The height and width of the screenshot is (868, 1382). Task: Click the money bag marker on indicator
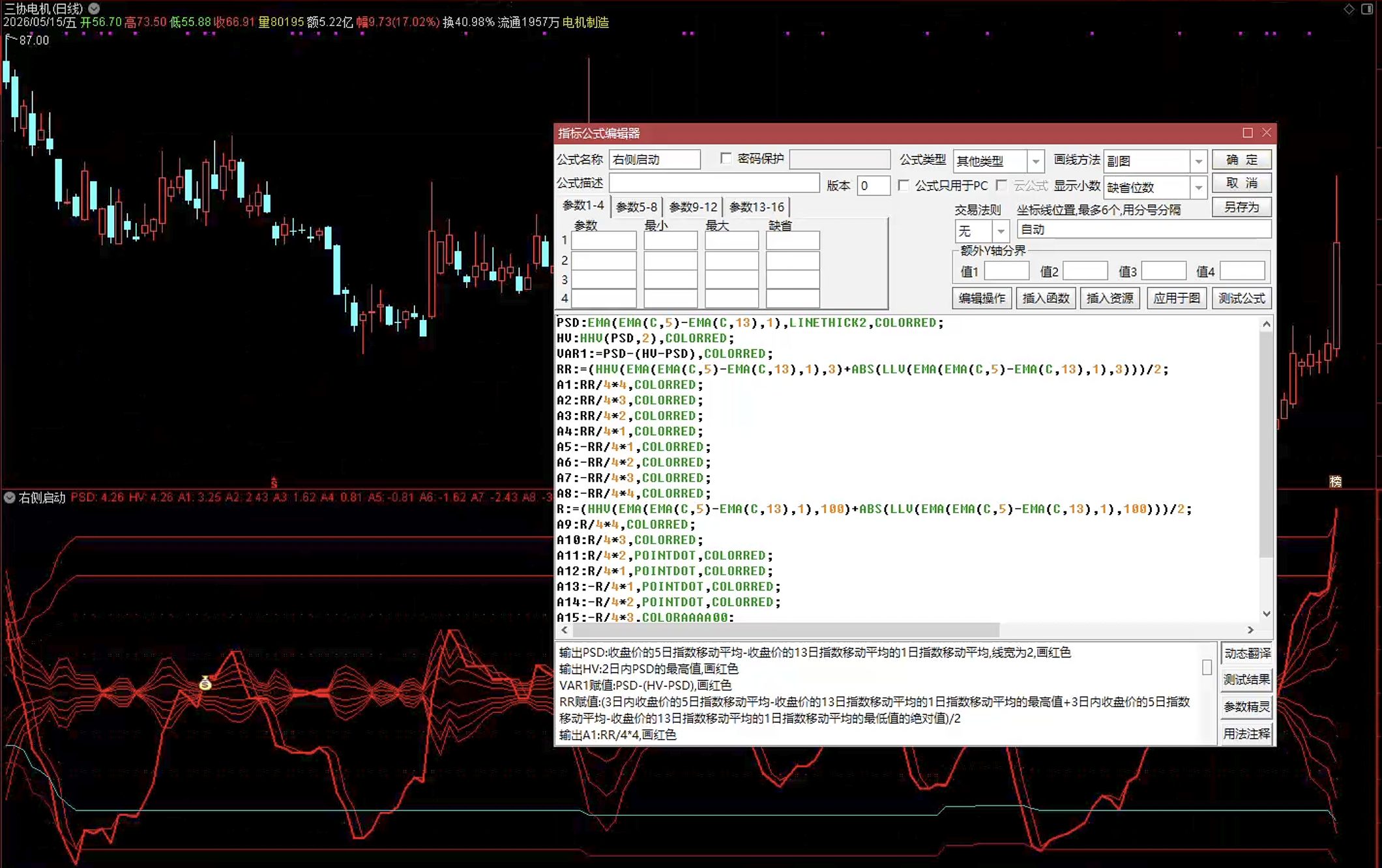tap(205, 683)
